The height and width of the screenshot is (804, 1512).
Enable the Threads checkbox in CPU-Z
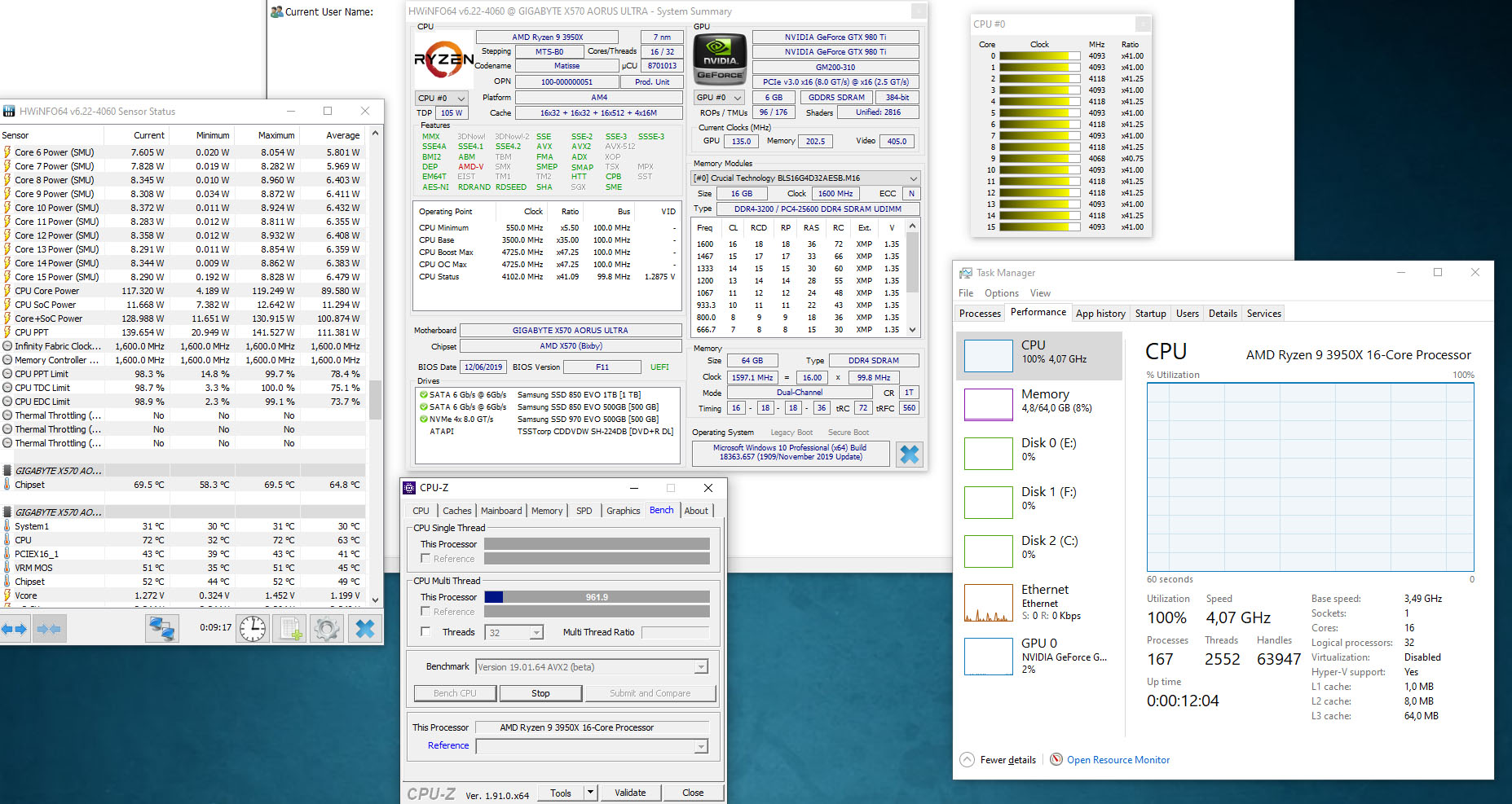coord(425,631)
